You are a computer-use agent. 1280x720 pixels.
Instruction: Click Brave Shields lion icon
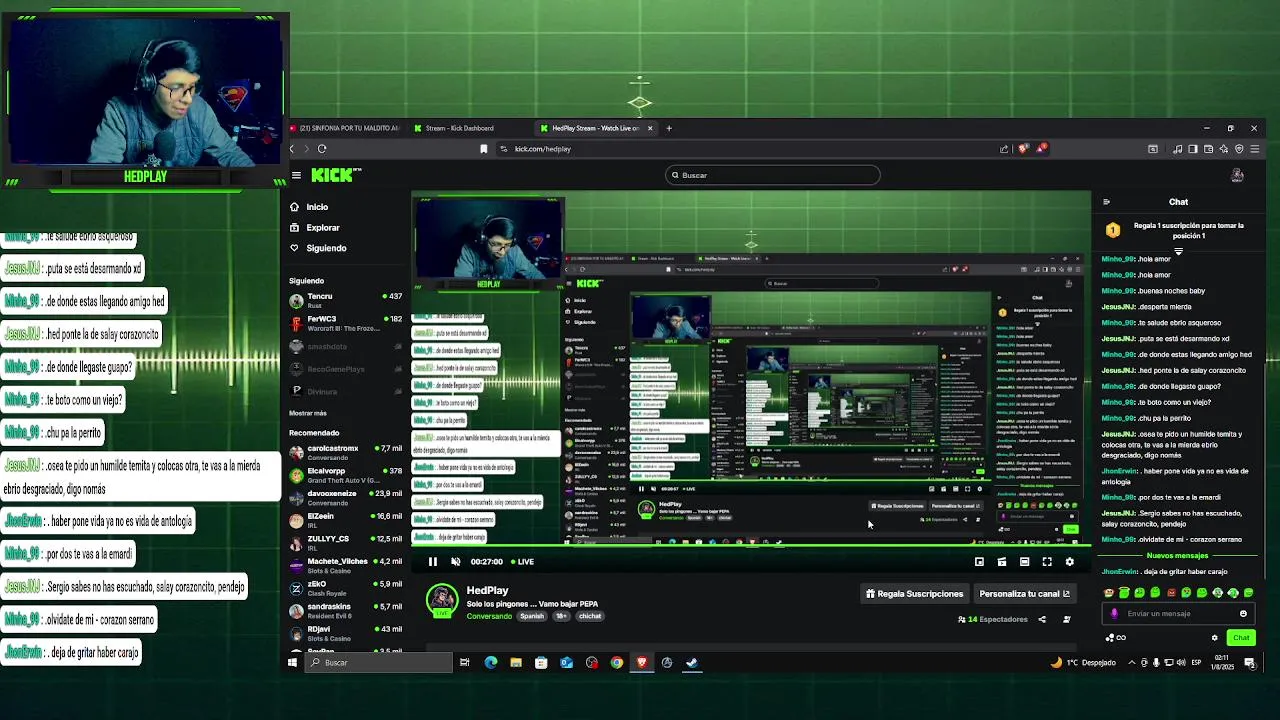pyautogui.click(x=1022, y=149)
